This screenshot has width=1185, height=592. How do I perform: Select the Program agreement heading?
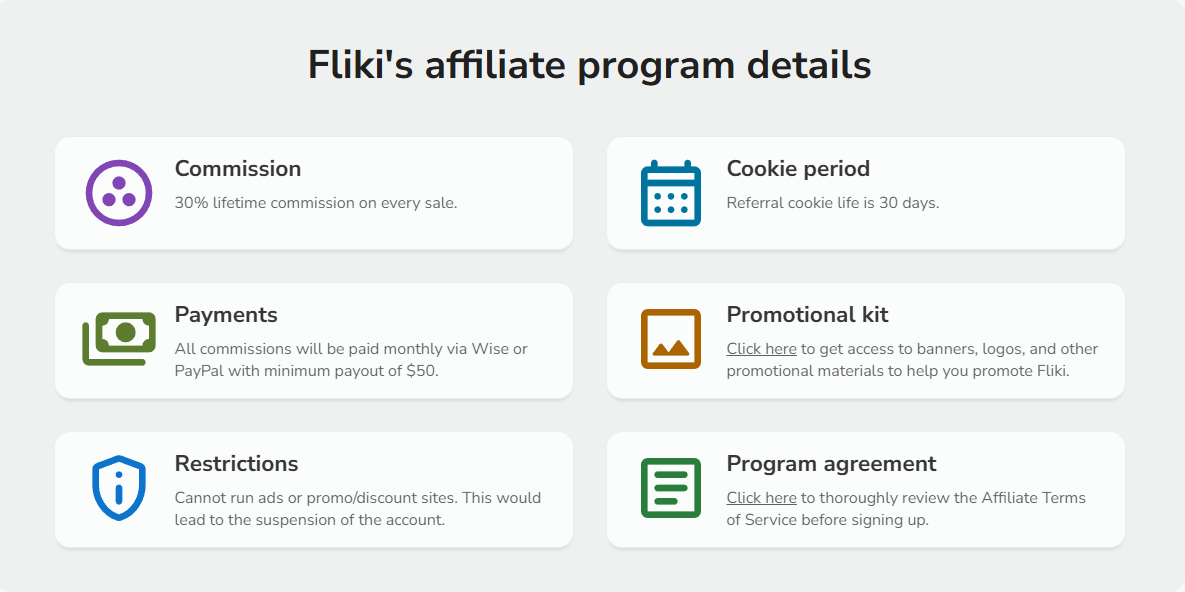coord(831,464)
